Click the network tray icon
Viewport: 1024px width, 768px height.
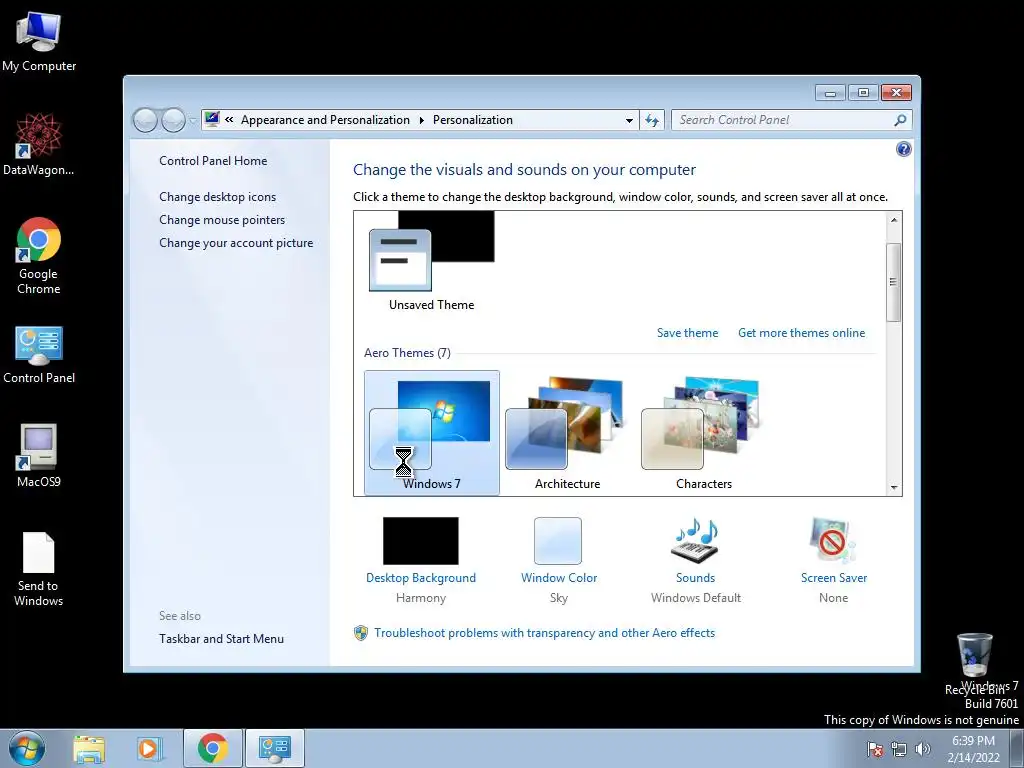899,749
